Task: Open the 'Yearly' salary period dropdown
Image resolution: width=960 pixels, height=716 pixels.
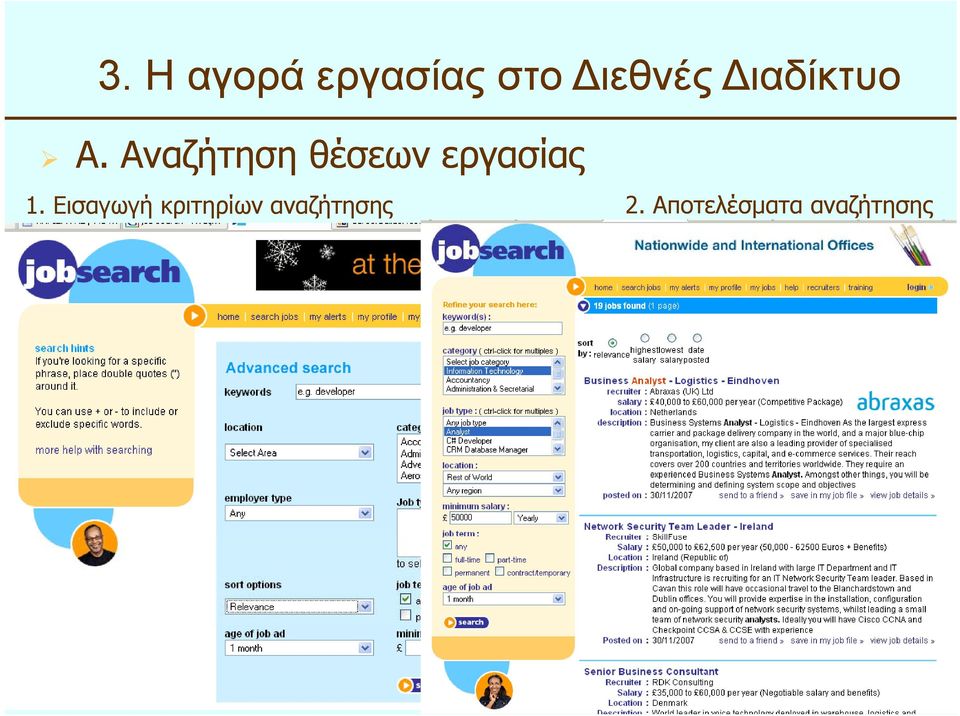Action: pos(541,518)
